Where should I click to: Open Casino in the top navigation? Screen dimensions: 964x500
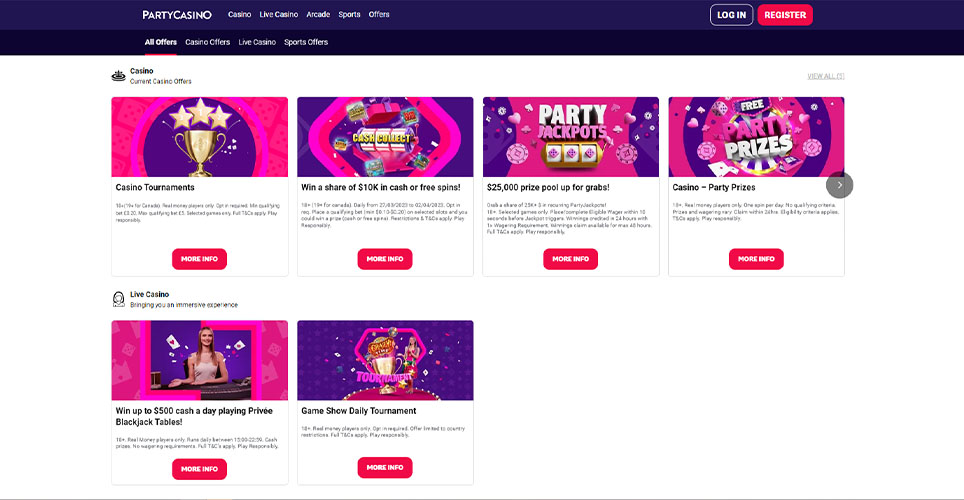[x=239, y=14]
